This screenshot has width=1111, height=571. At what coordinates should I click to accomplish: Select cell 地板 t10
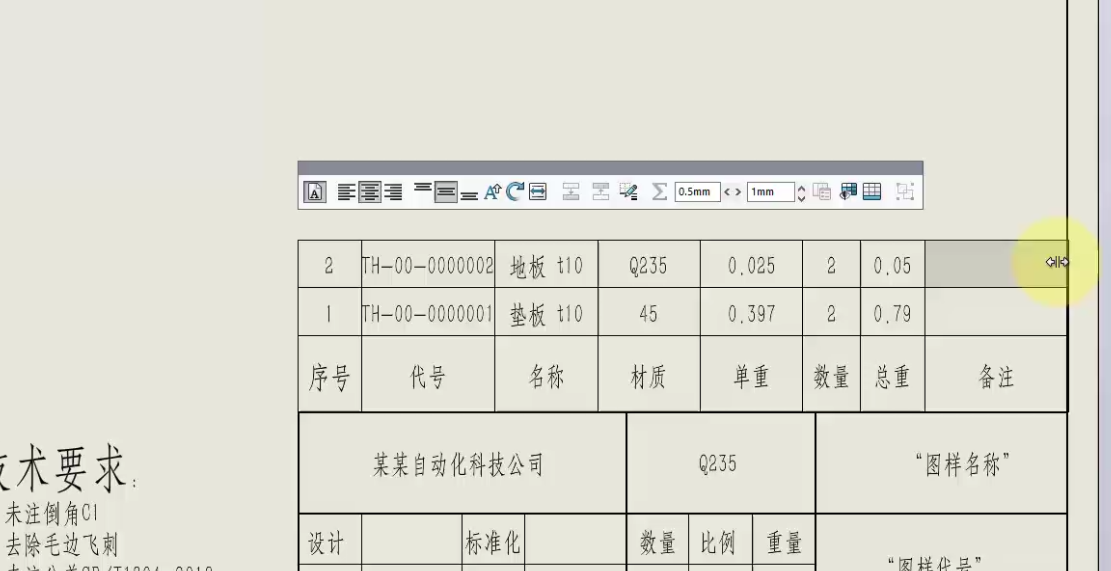[546, 264]
